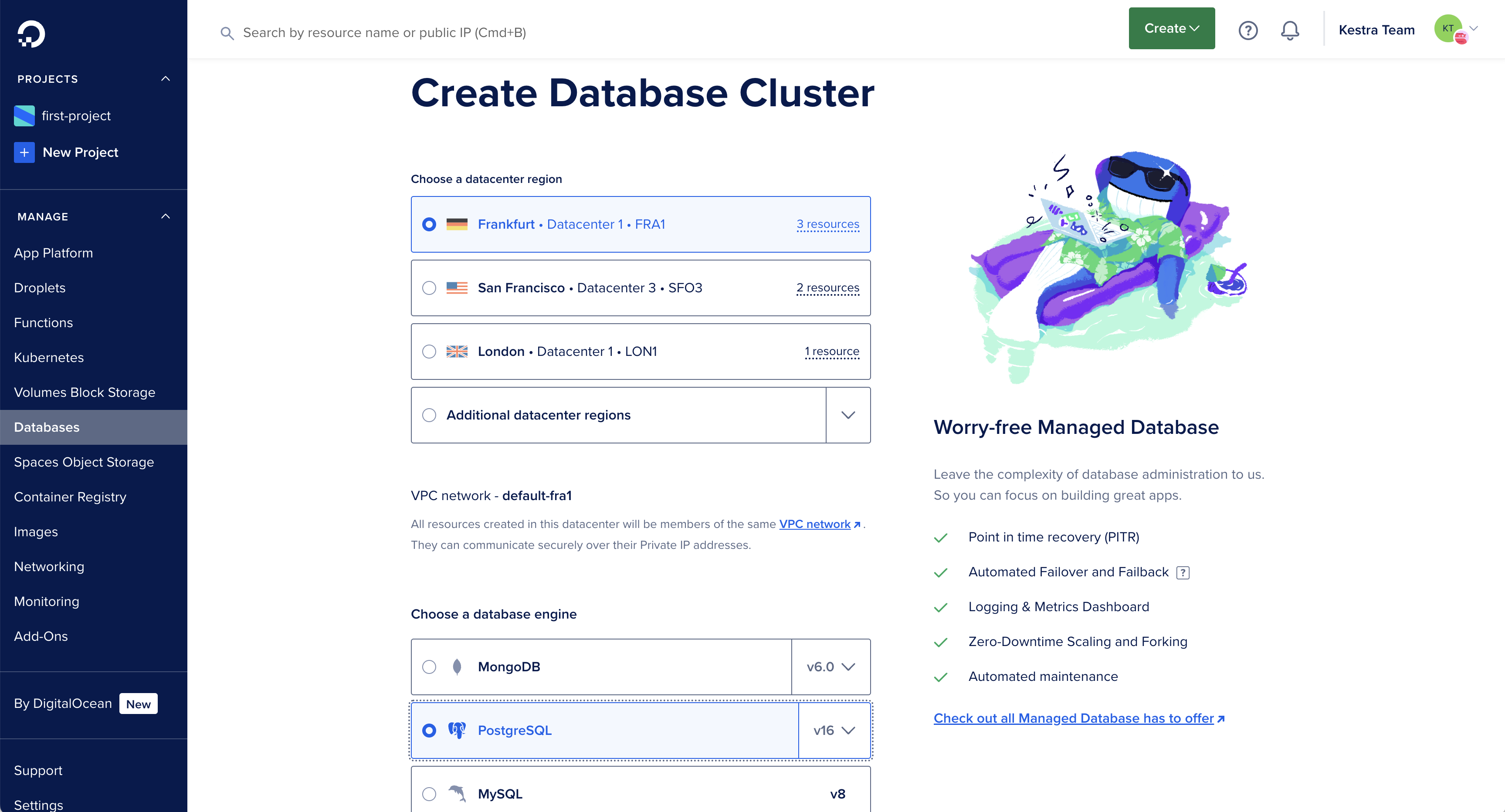This screenshot has width=1505, height=812.
Task: Go to Spaces Object Storage
Action: coord(84,462)
